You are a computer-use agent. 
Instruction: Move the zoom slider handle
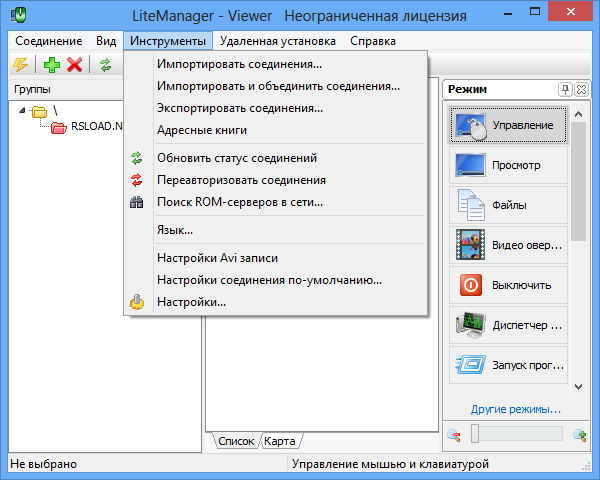pyautogui.click(x=475, y=434)
